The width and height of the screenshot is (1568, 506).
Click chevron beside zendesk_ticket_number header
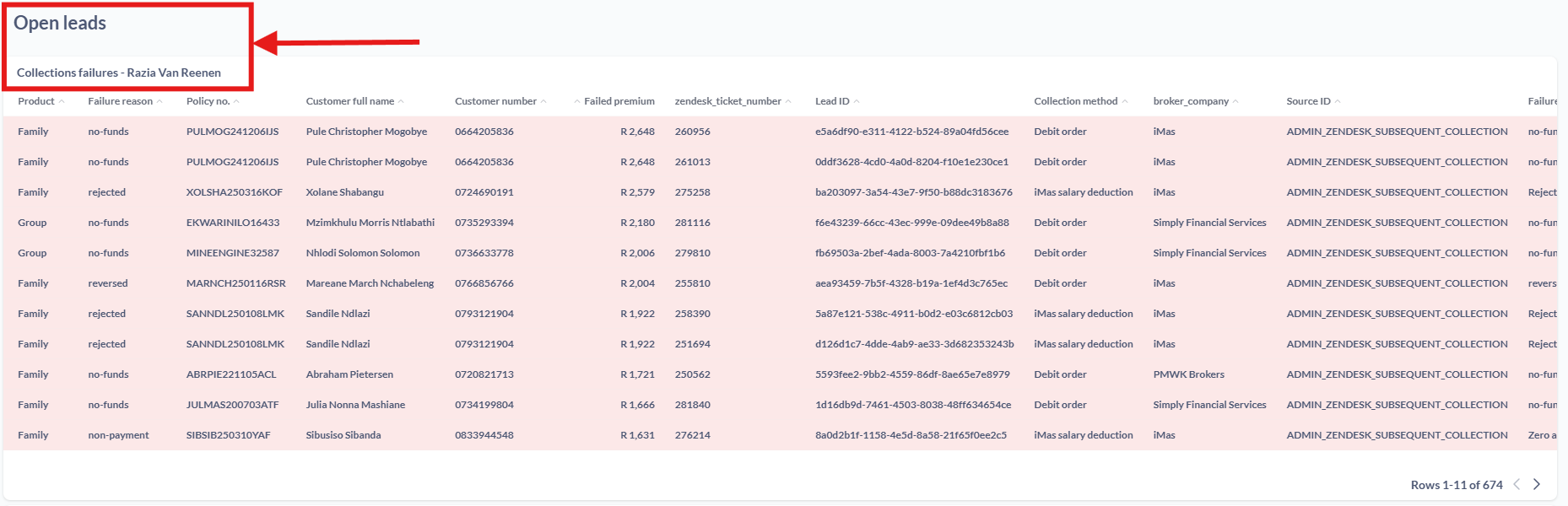click(x=788, y=102)
